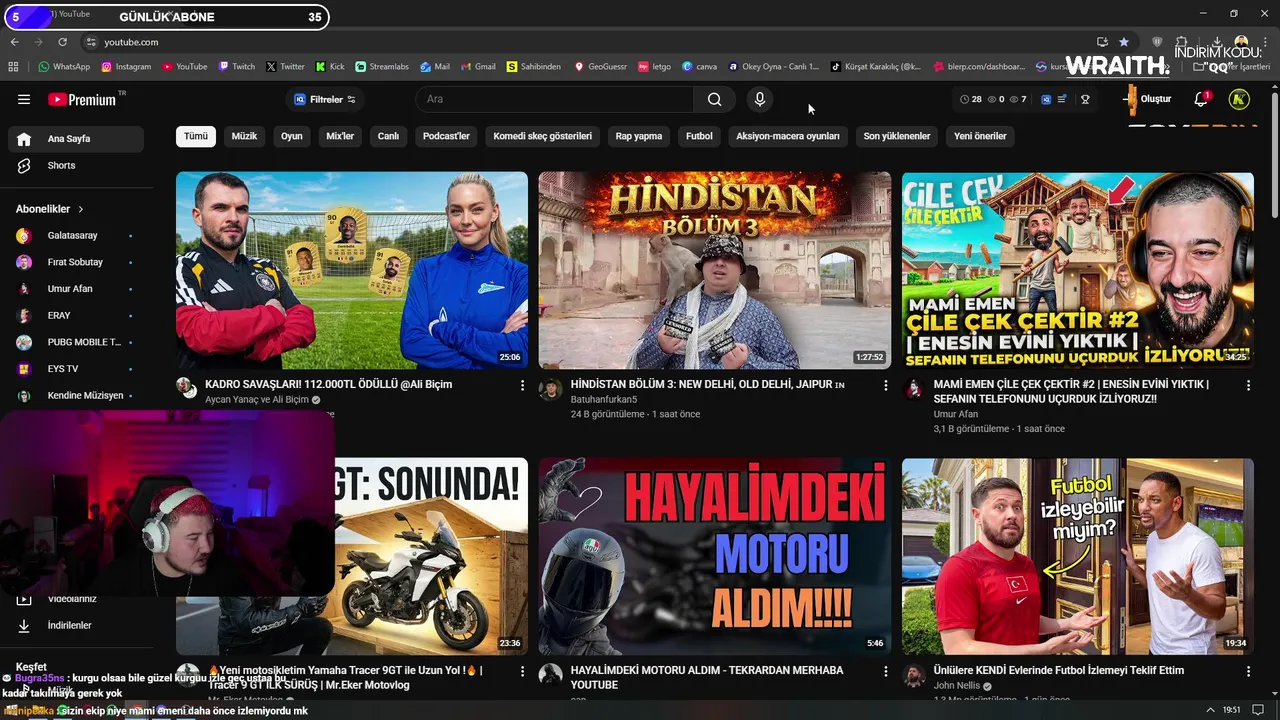Open Shorts in the sidebar

click(x=75, y=165)
